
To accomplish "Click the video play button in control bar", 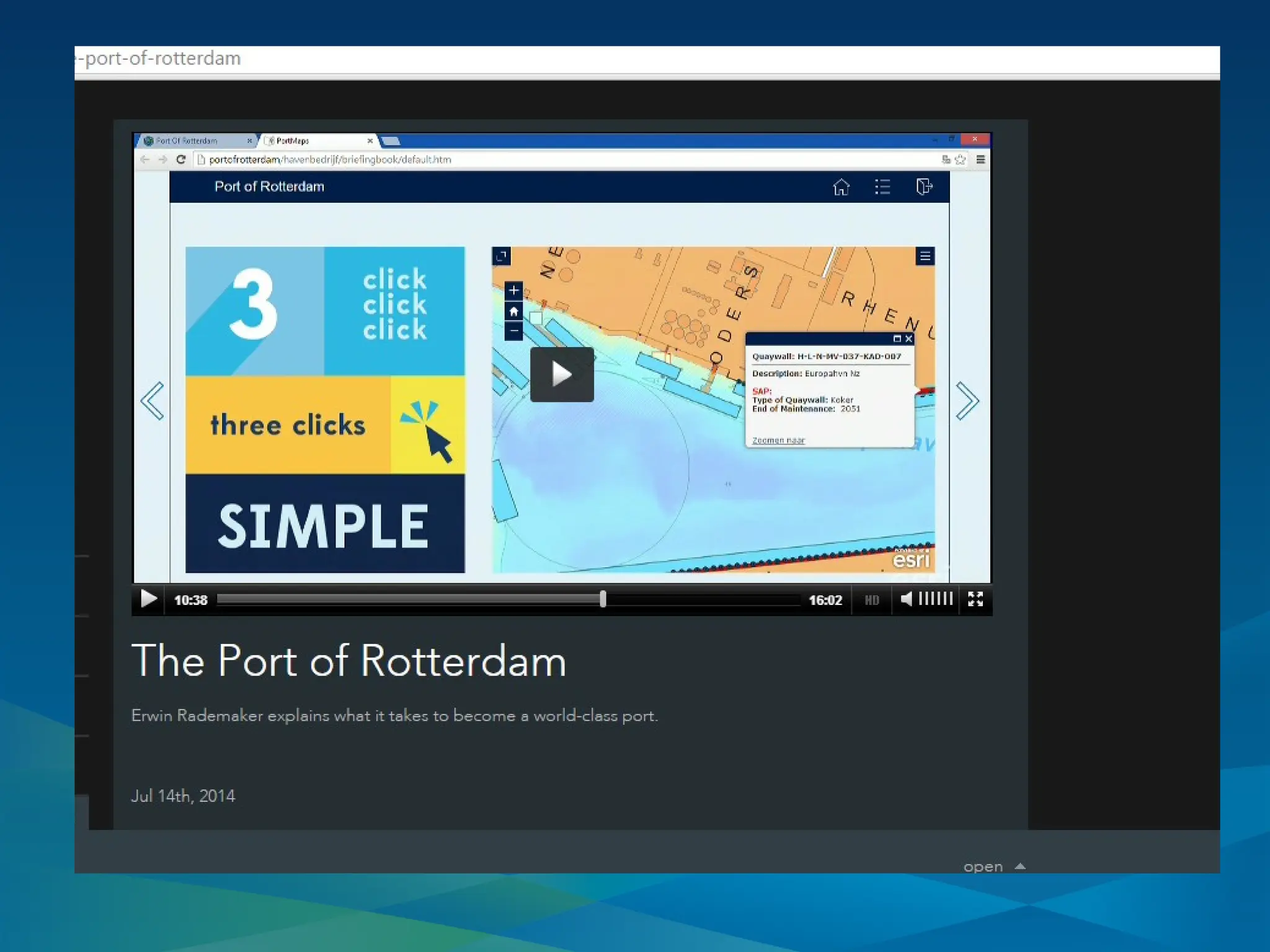I will pyautogui.click(x=148, y=599).
